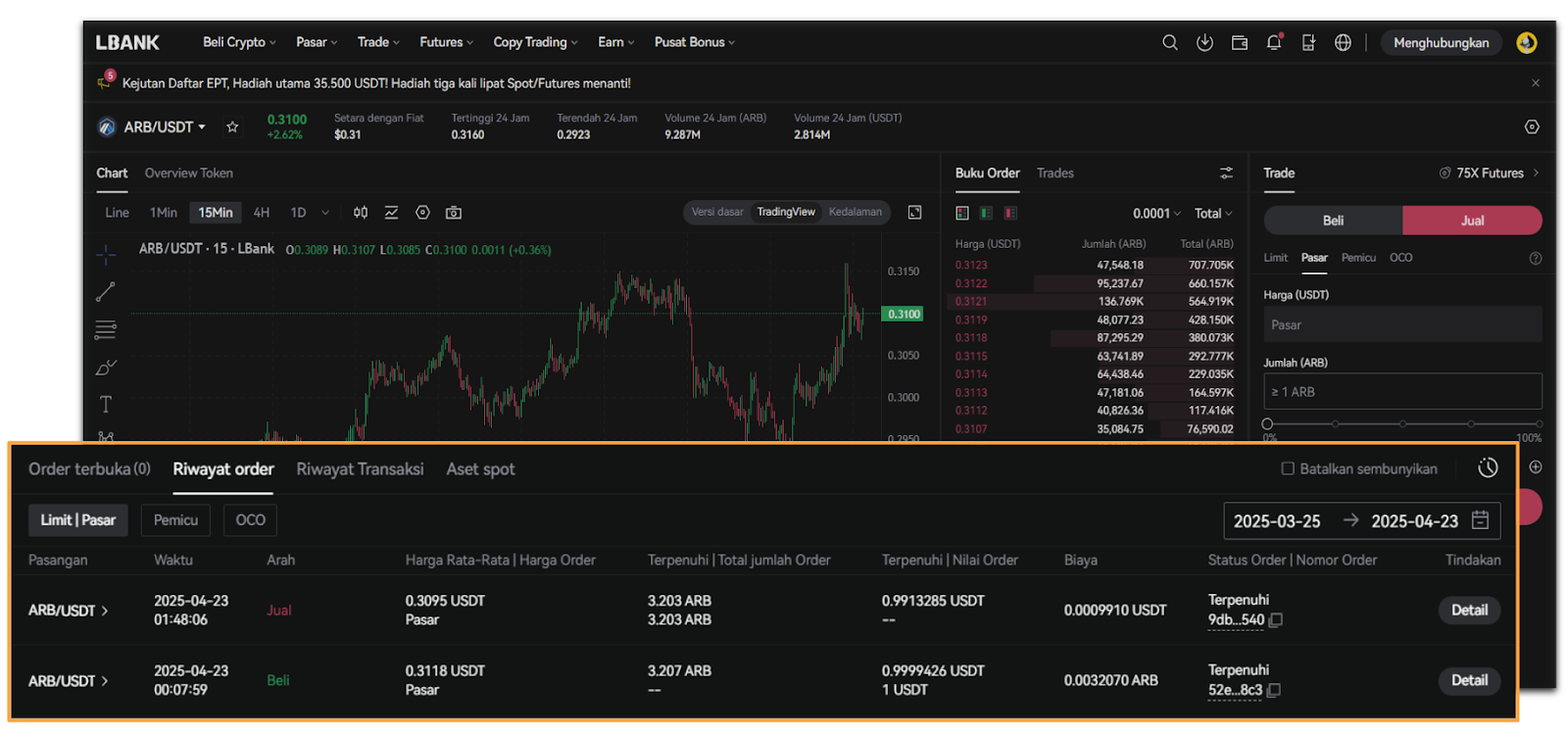Screen dimensions: 1568x737
Task: Toggle the Batalkan sembunyikan checkbox
Action: pyautogui.click(x=1288, y=468)
